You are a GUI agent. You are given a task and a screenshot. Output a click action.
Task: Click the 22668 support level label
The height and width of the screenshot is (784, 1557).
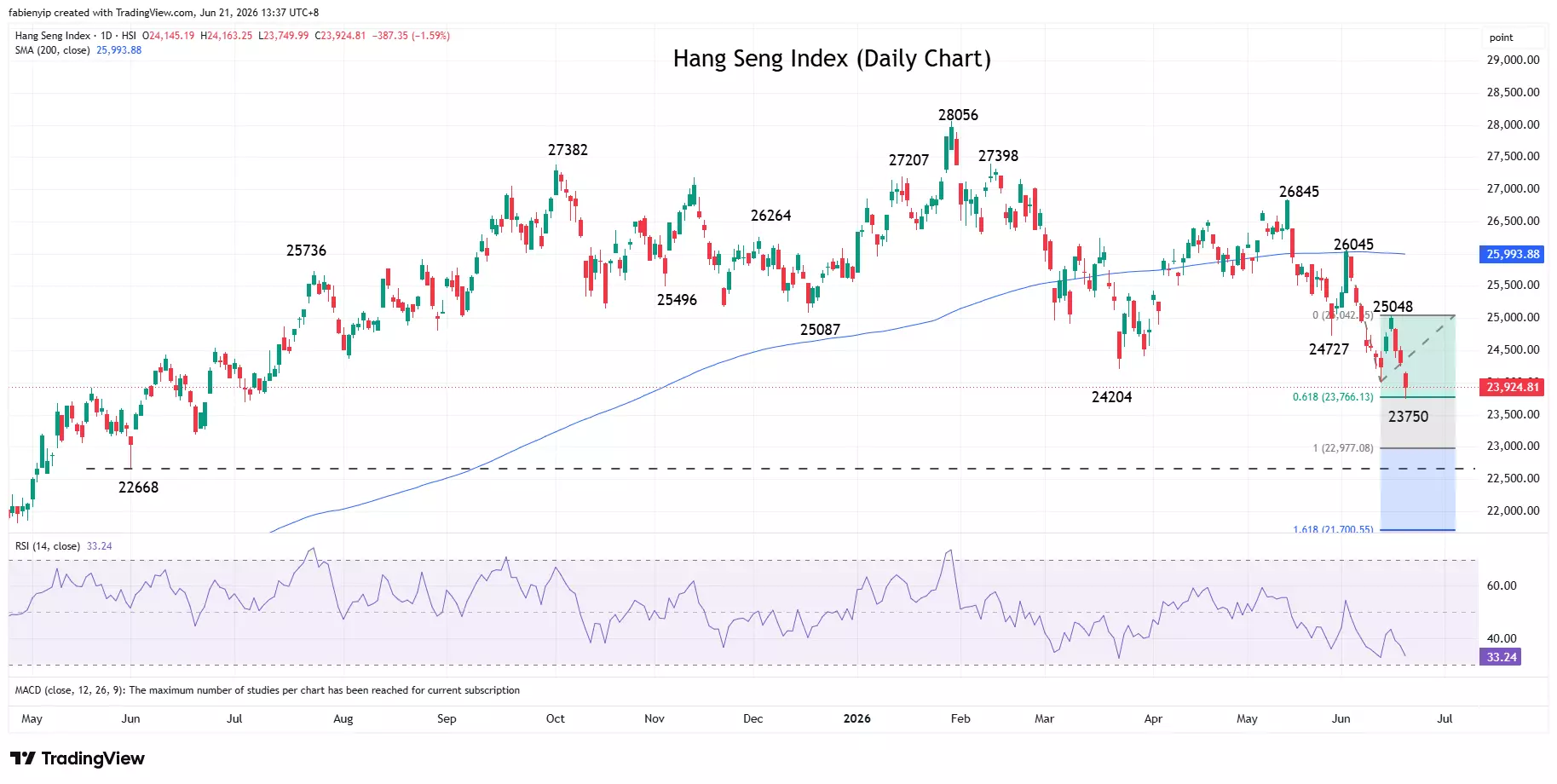tap(138, 487)
